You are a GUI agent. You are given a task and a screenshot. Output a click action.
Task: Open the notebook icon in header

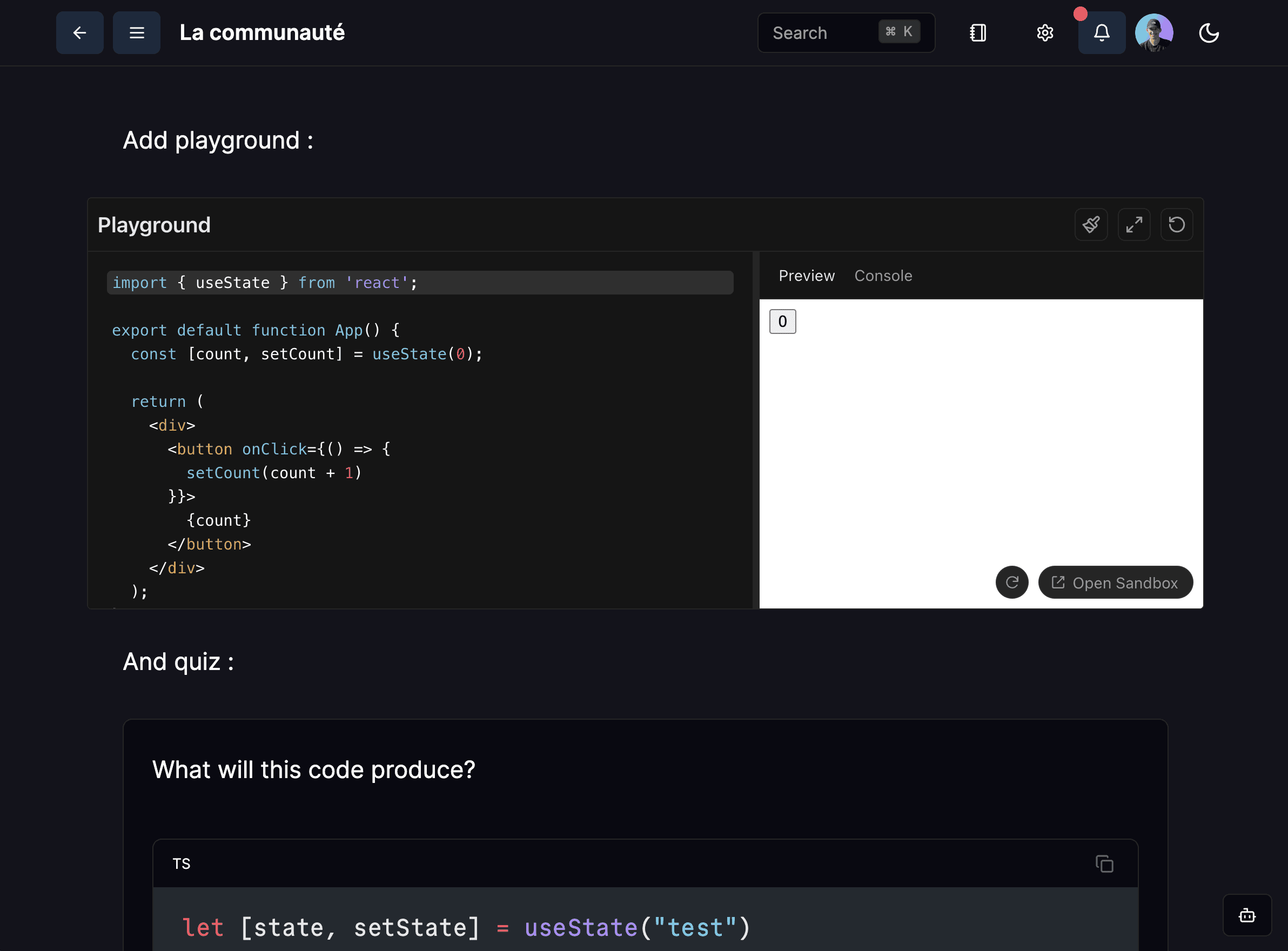(978, 33)
